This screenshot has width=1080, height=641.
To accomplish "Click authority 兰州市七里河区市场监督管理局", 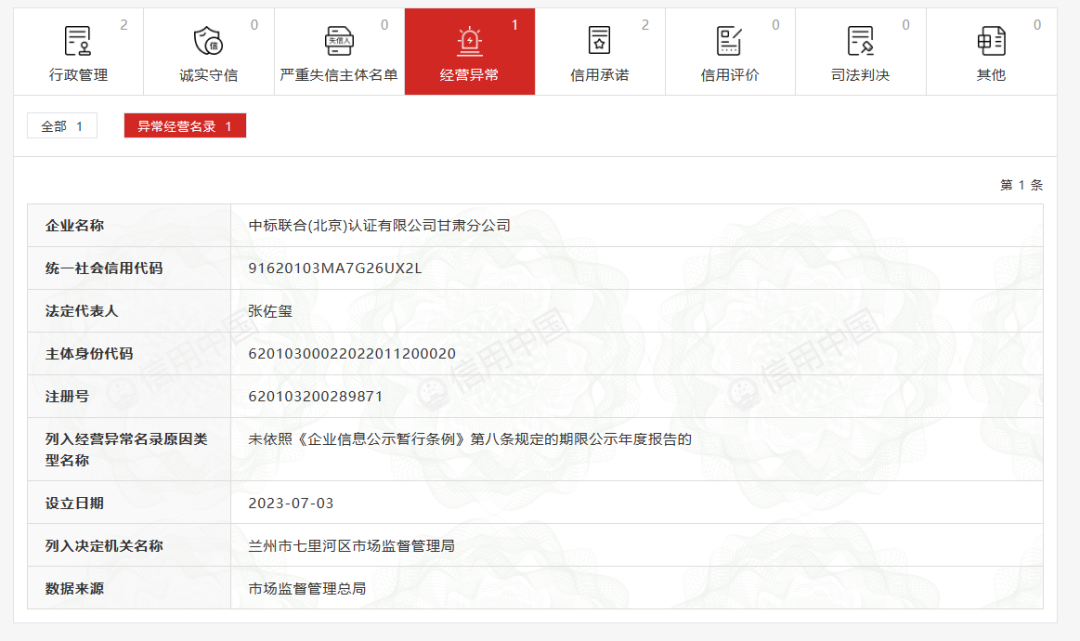I will [351, 546].
